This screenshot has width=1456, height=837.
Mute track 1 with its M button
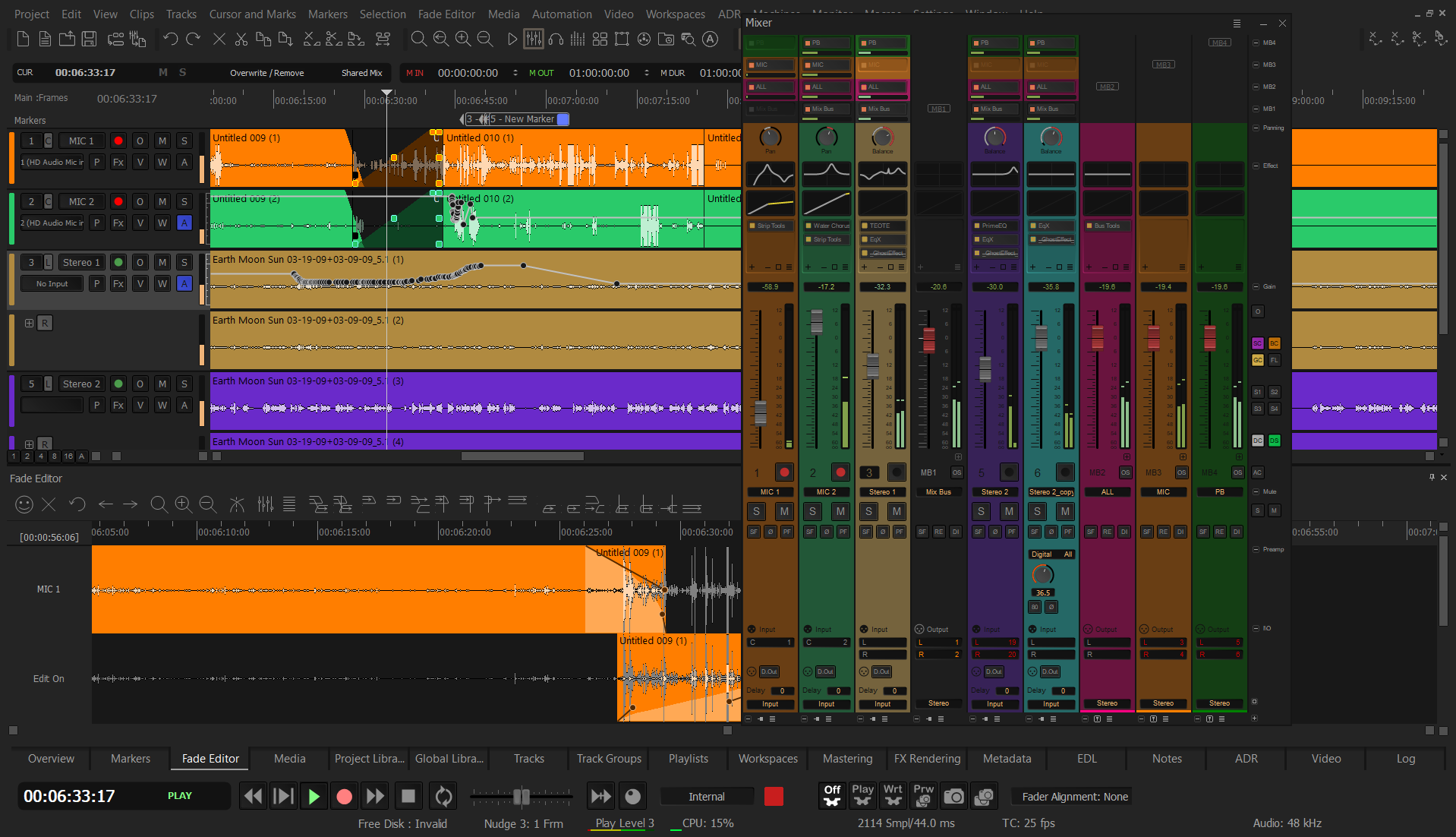tap(162, 141)
